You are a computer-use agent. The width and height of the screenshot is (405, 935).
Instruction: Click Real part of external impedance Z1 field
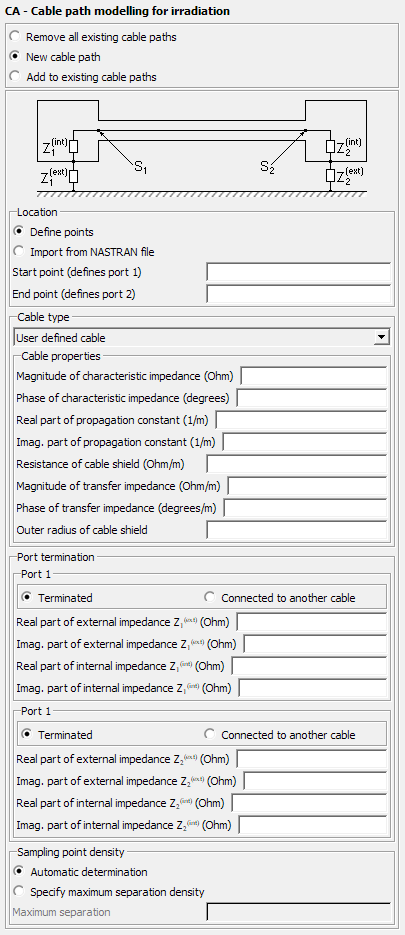coord(312,622)
